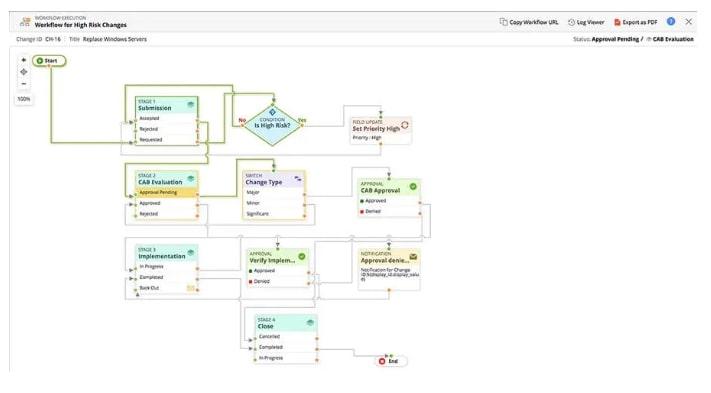Select Cancelled status in Close stage
The image size is (711, 393).
click(286, 336)
